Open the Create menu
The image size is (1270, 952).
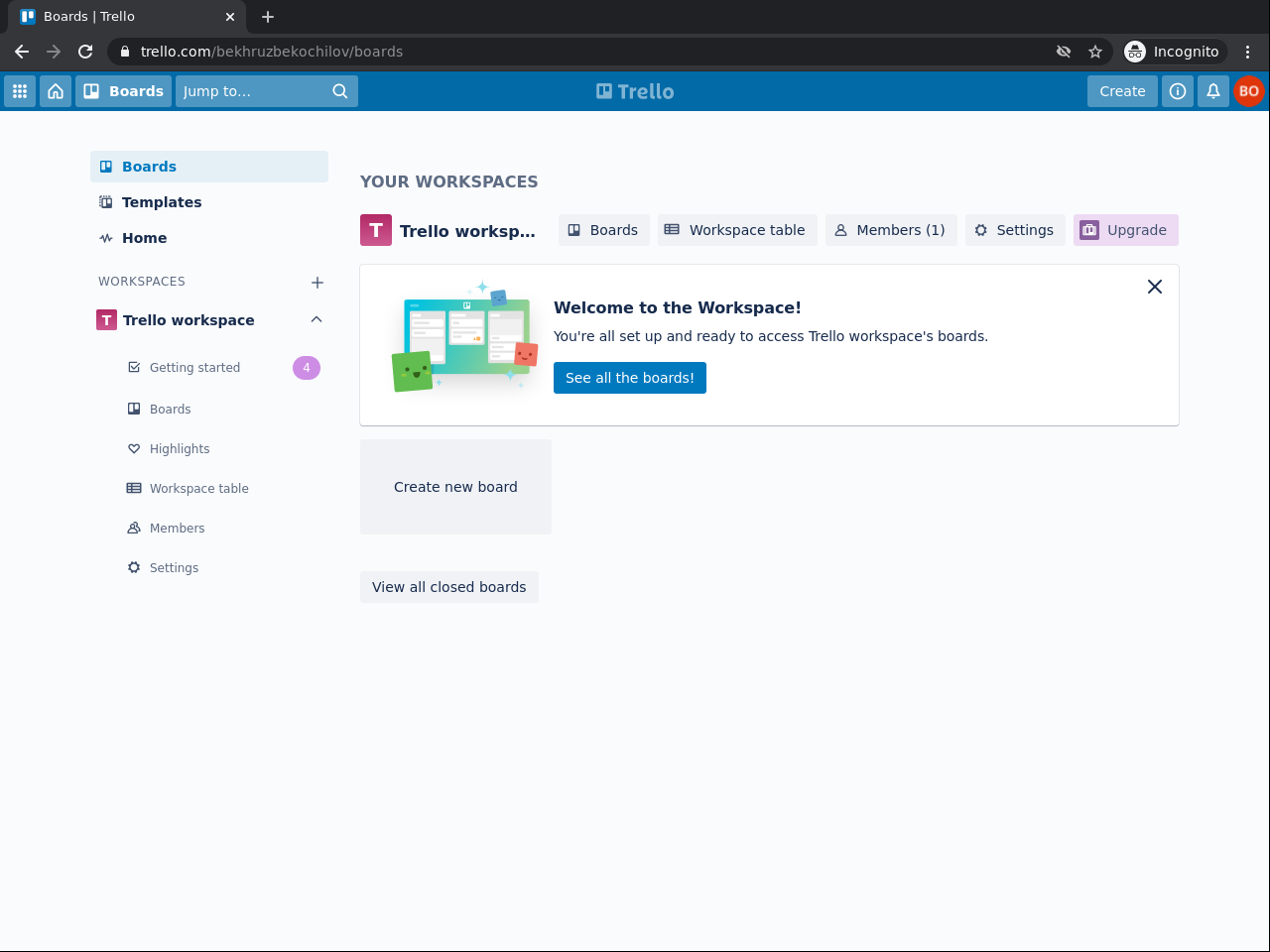1122,91
